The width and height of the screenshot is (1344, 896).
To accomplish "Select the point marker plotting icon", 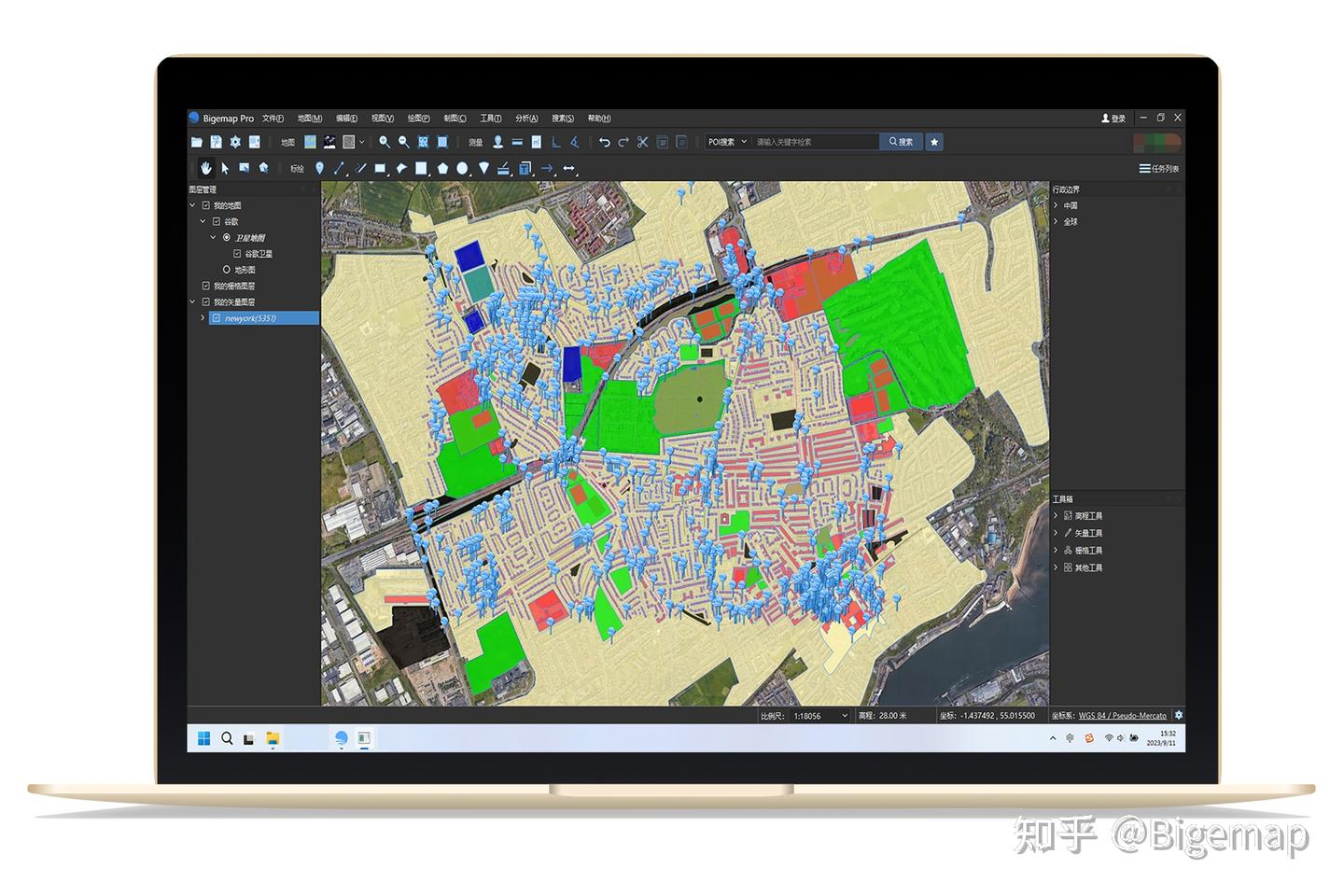I will click(321, 169).
